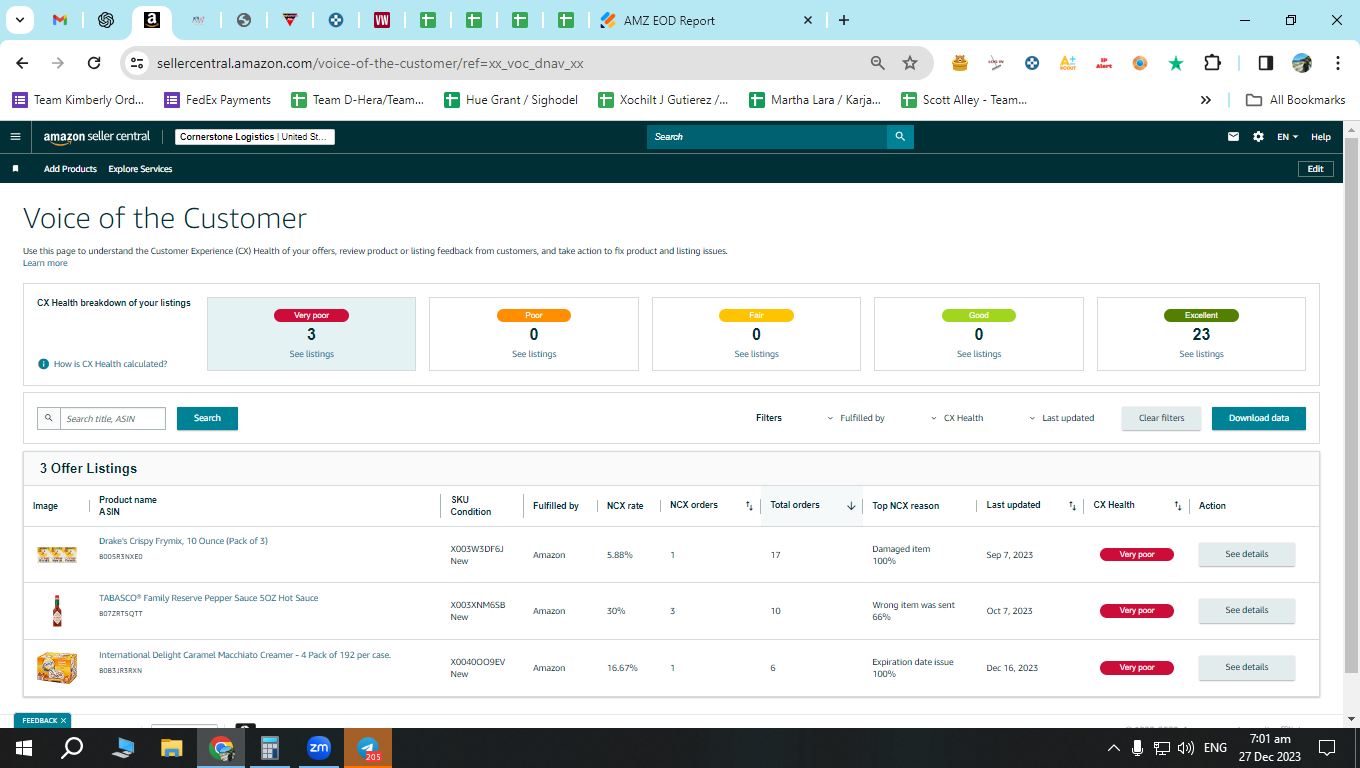Open the mail messages envelope icon
Viewport: 1360px width, 768px height.
[1234, 137]
